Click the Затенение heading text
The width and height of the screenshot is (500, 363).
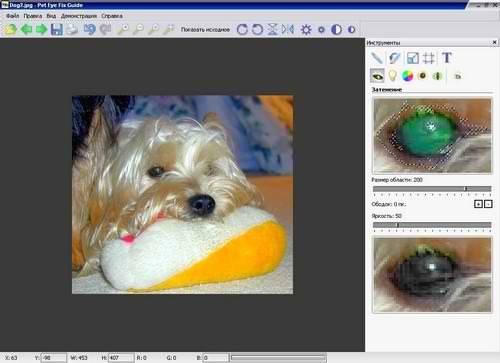(x=387, y=90)
